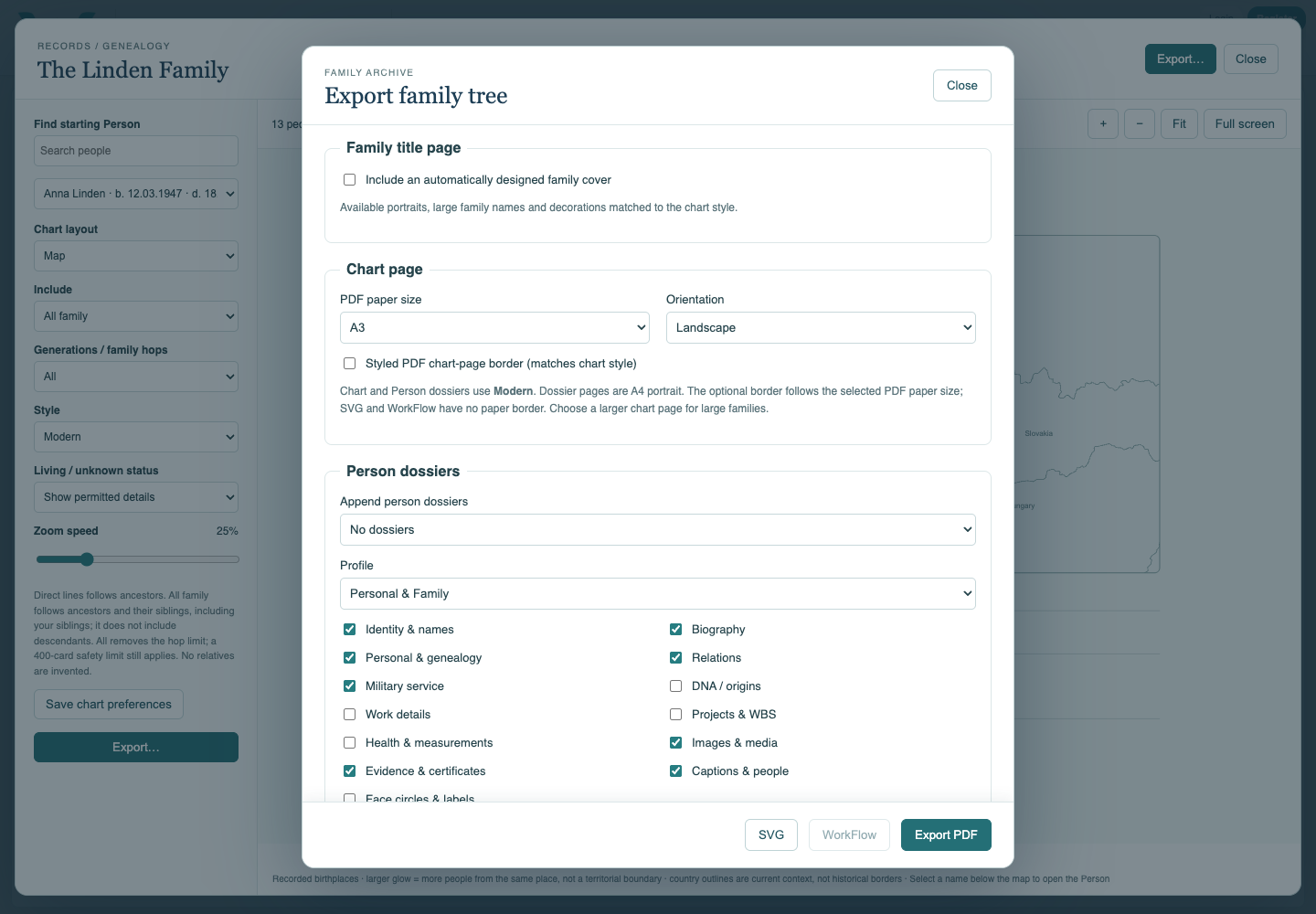The height and width of the screenshot is (914, 1316).
Task: Export as SVG
Action: point(771,834)
